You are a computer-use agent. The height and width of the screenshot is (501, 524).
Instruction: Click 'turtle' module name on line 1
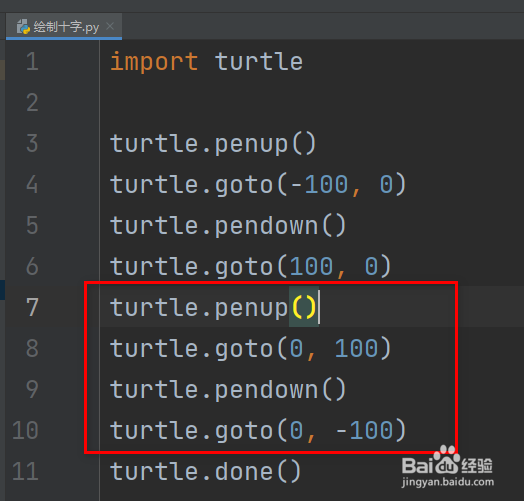(259, 62)
